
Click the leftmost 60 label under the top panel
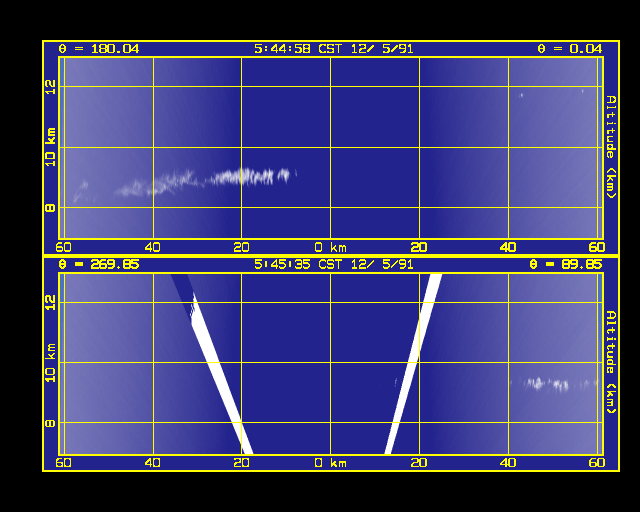pyautogui.click(x=63, y=247)
